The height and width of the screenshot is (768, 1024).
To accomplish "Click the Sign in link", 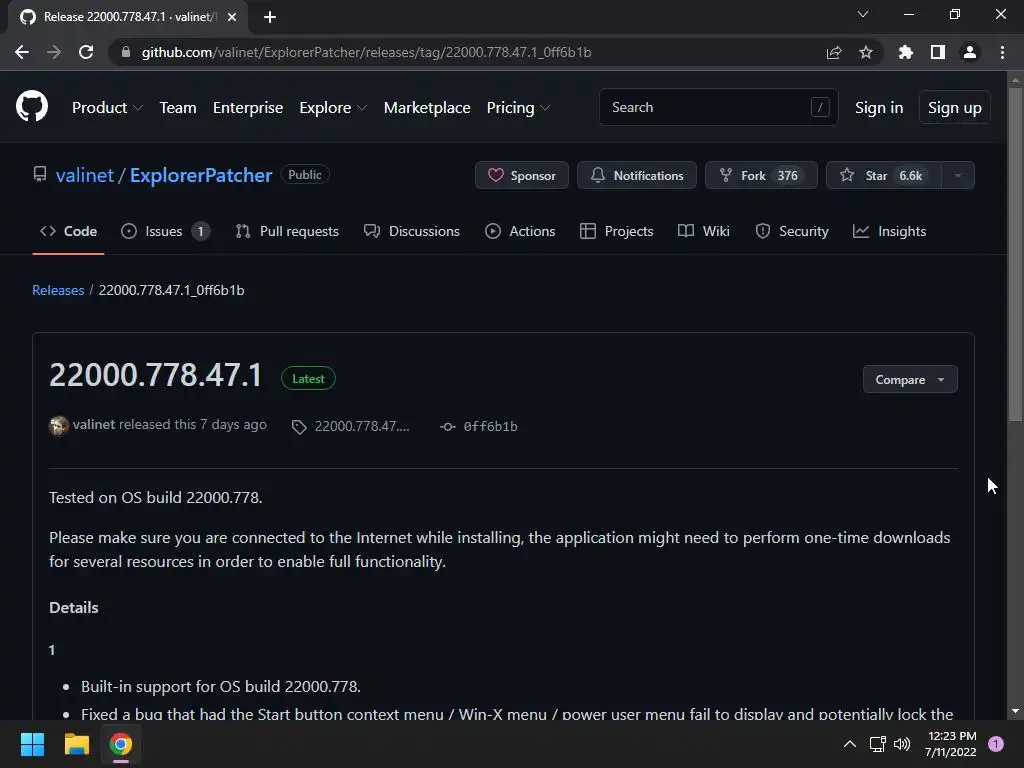I will (x=879, y=108).
